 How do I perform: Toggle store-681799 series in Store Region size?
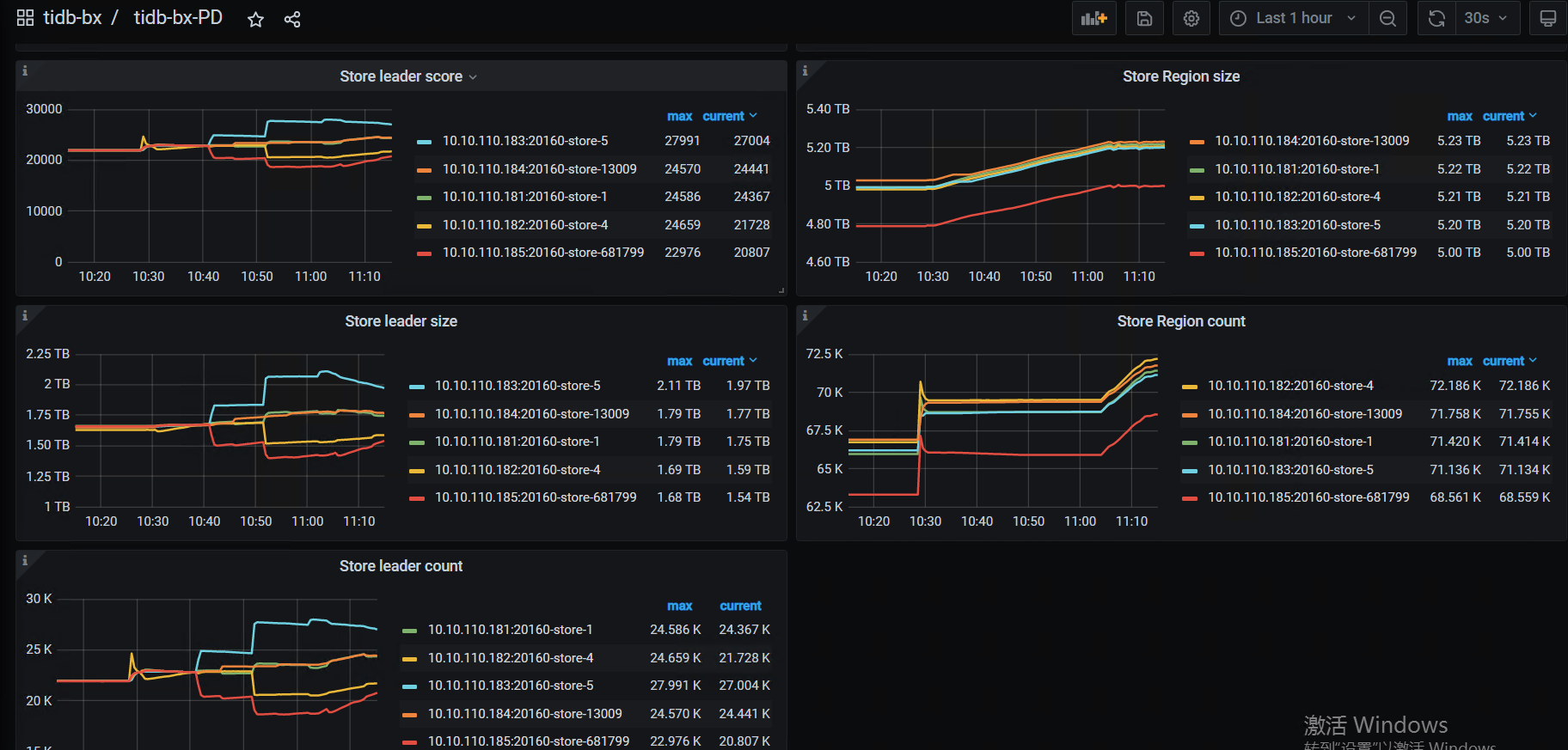click(1315, 253)
